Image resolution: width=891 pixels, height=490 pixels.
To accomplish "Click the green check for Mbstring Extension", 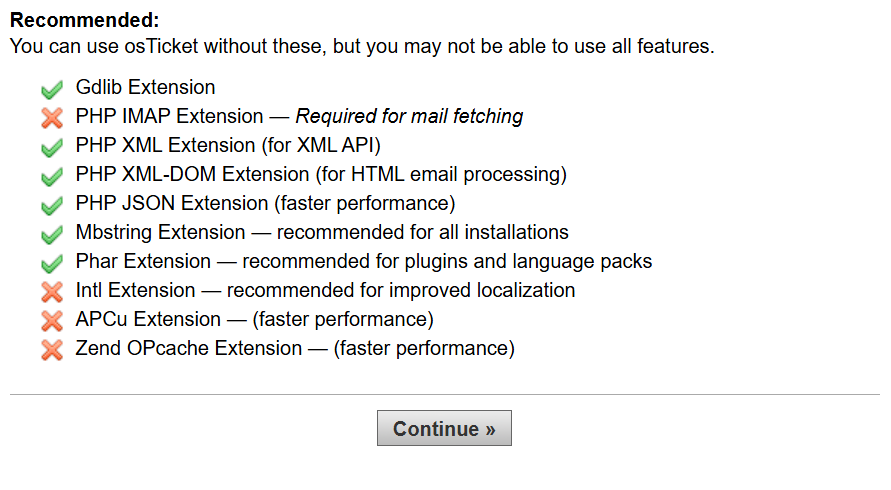I will (x=52, y=234).
